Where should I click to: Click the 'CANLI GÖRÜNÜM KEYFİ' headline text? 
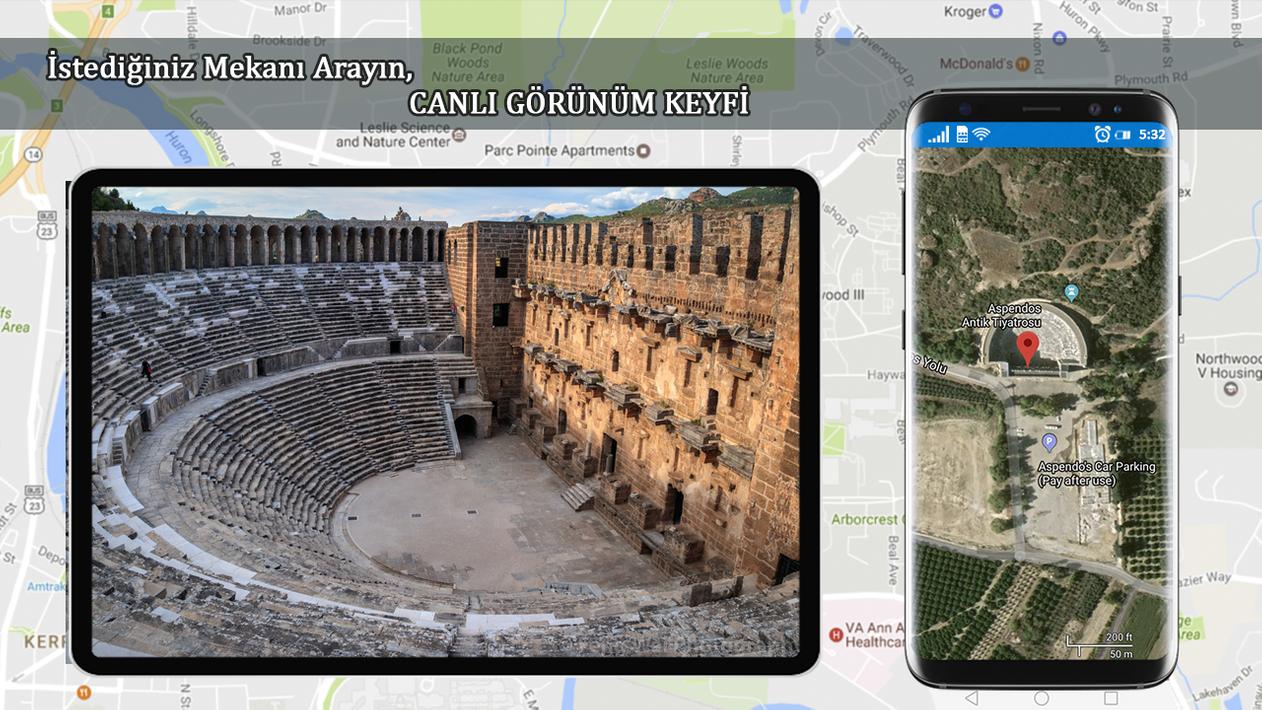click(x=579, y=104)
